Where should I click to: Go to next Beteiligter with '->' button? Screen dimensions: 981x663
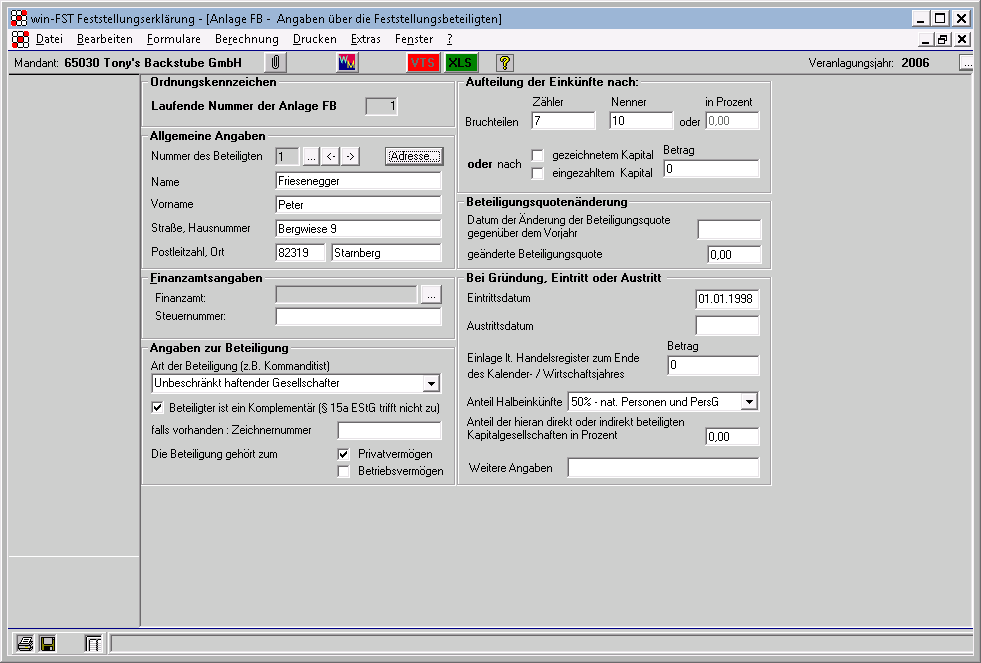point(350,157)
